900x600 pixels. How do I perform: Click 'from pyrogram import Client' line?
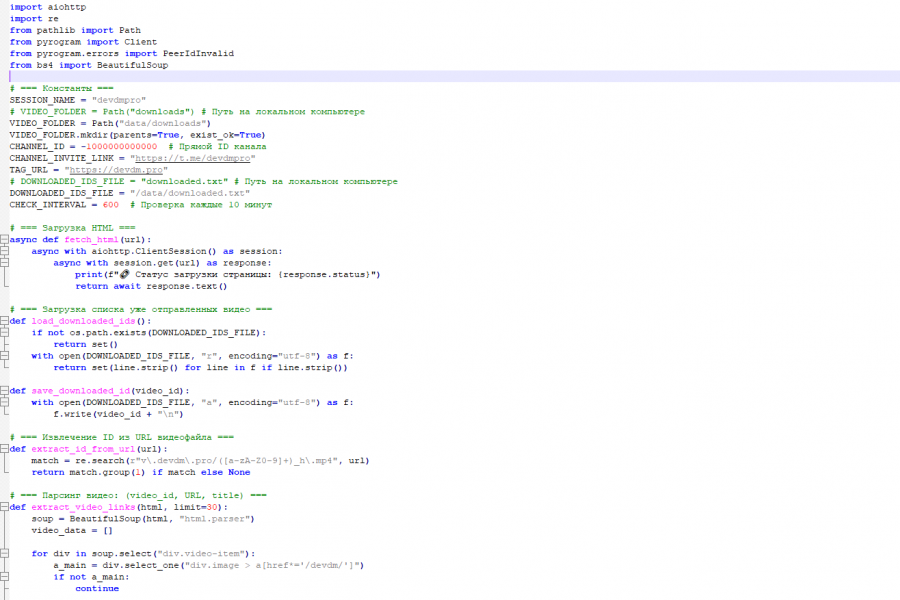coord(83,42)
